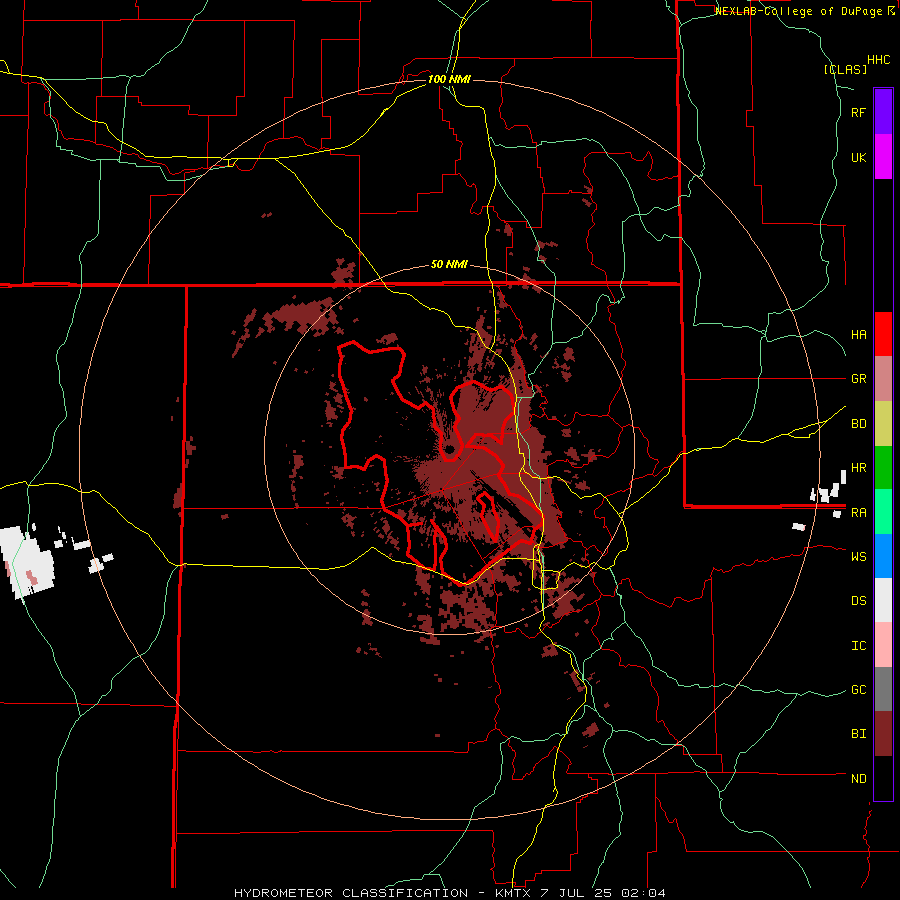Click the Hydrometeor Classification KMTX title caption

[450, 893]
